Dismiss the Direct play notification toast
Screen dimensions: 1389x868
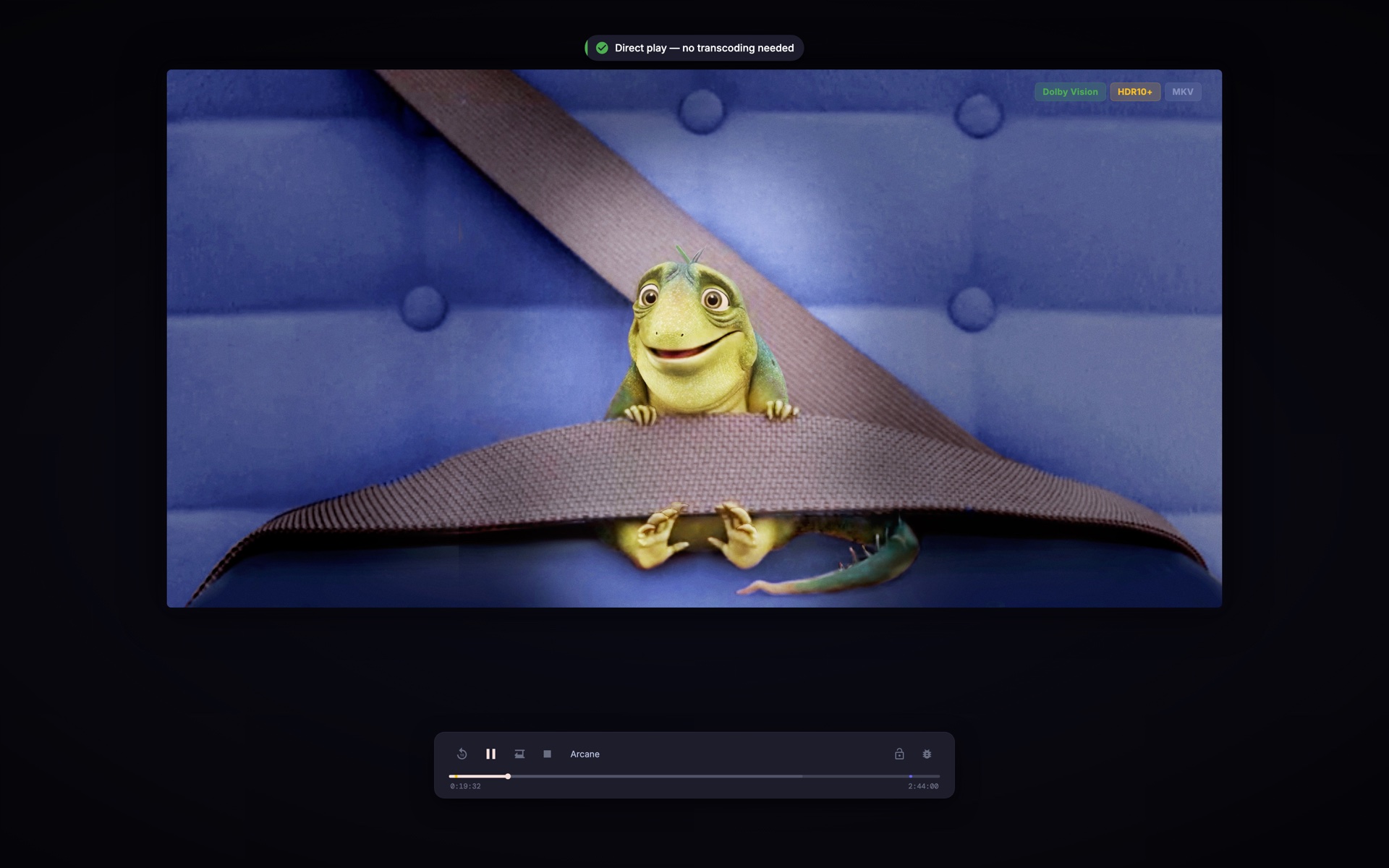click(x=703, y=48)
